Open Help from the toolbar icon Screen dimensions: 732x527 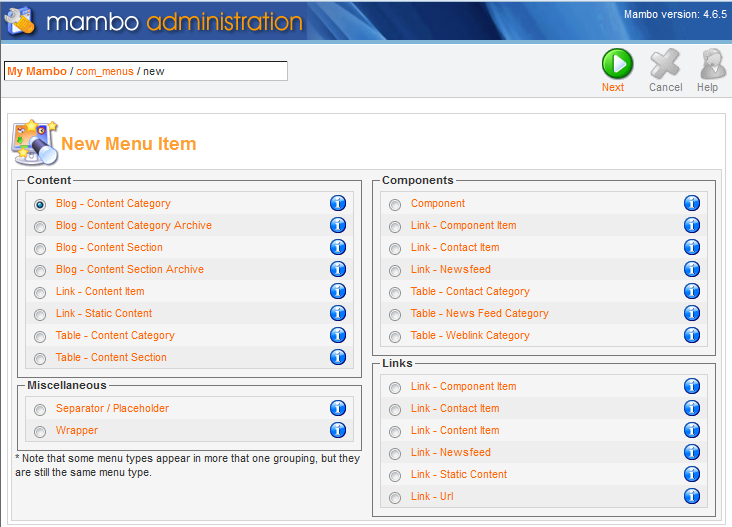[712, 63]
